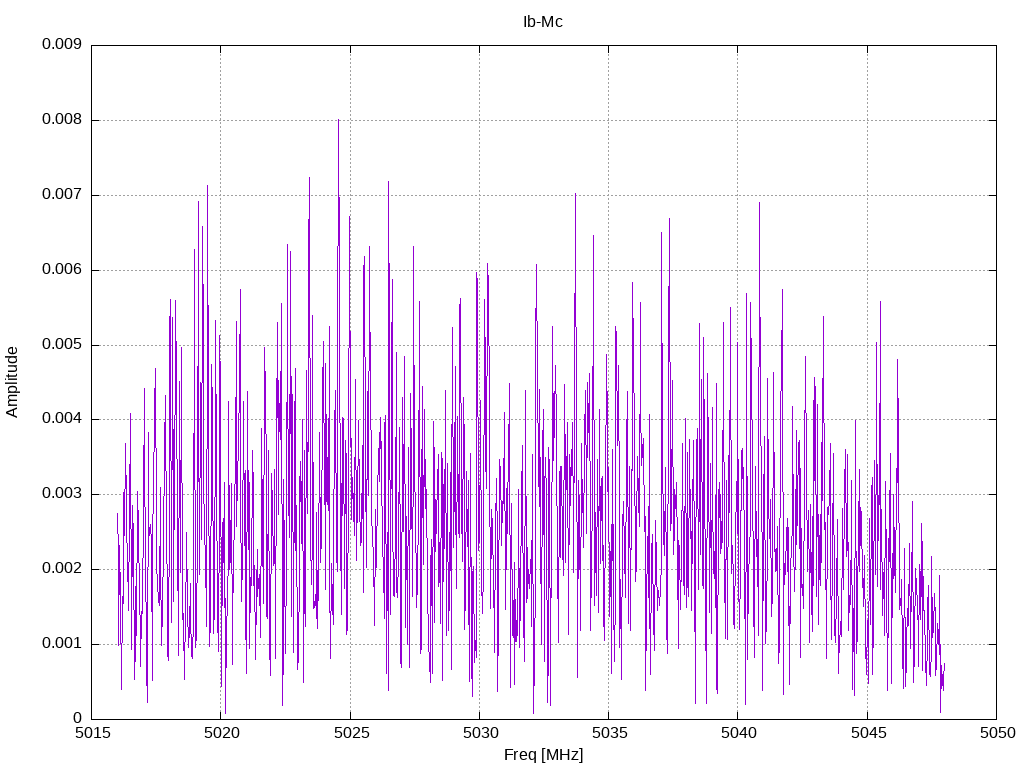Click the 5030 x-axis tick label
The height and width of the screenshot is (768, 1024).
tap(480, 733)
